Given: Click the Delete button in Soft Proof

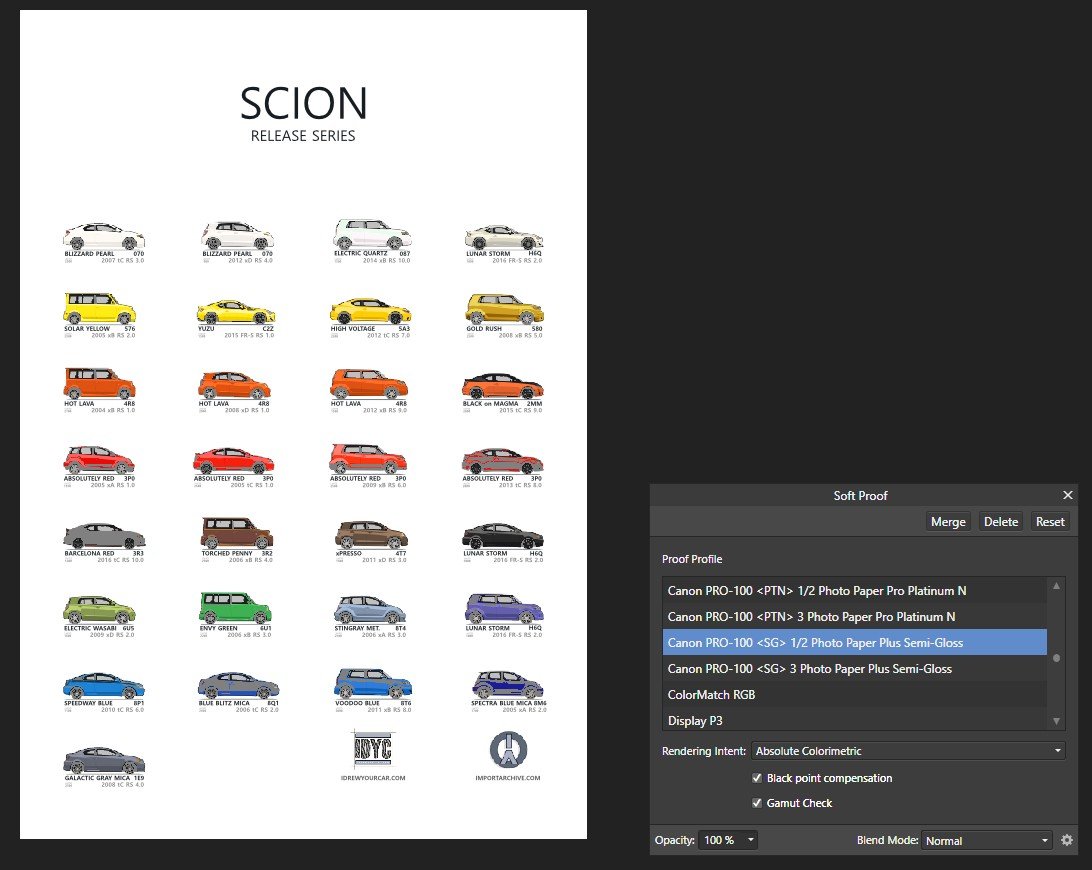Looking at the screenshot, I should coord(1001,522).
